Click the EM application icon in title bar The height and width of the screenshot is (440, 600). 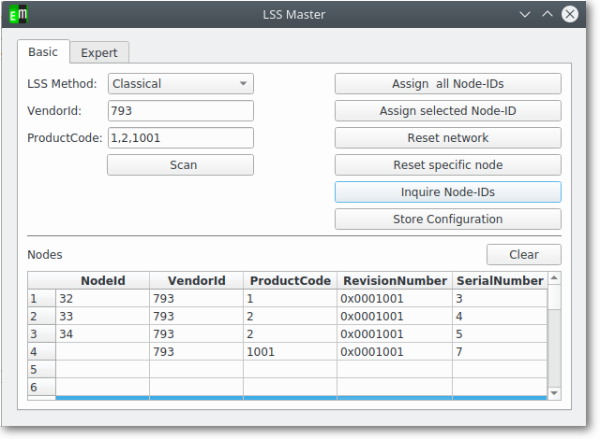(18, 14)
